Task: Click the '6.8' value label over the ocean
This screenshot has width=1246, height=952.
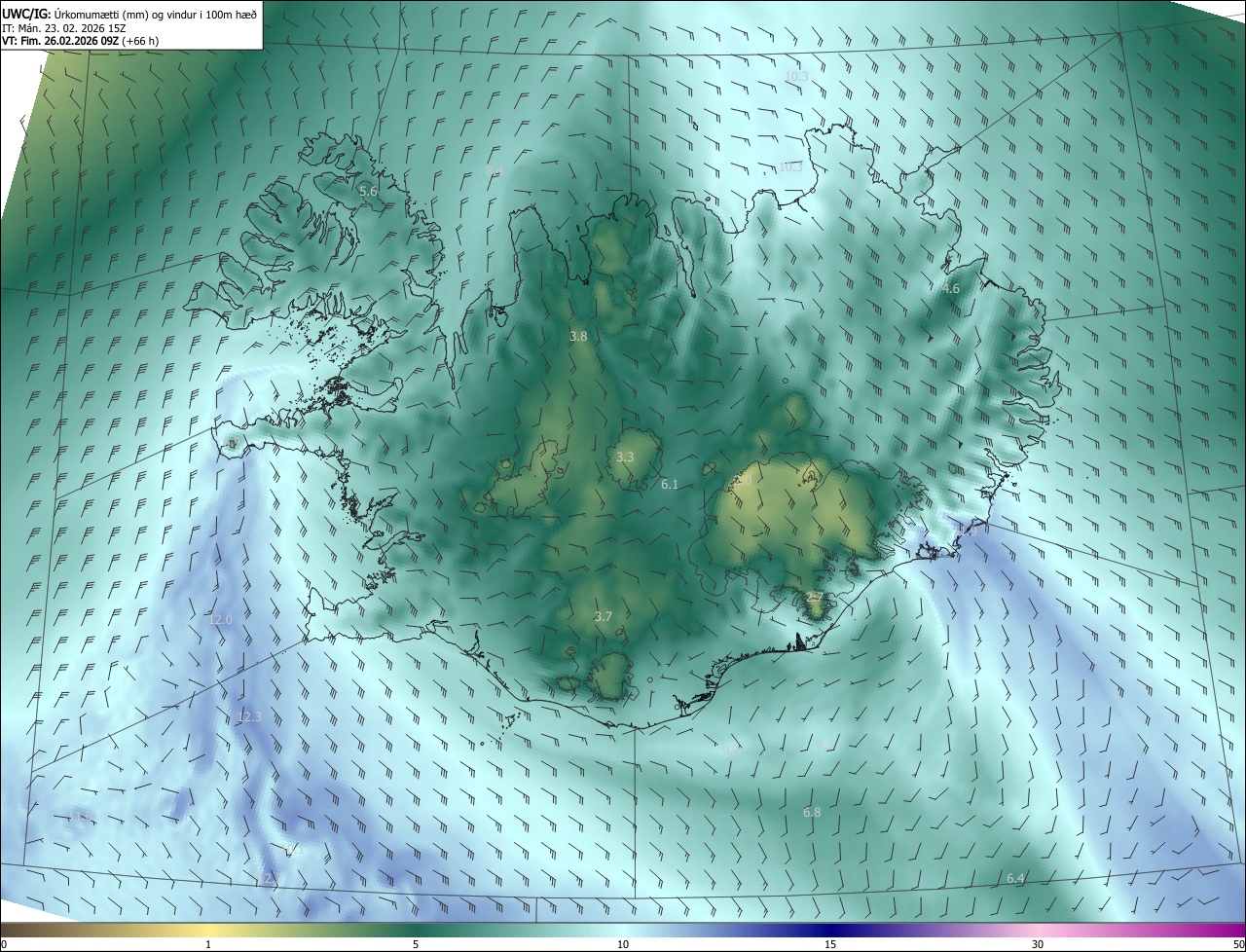Action: click(x=812, y=812)
